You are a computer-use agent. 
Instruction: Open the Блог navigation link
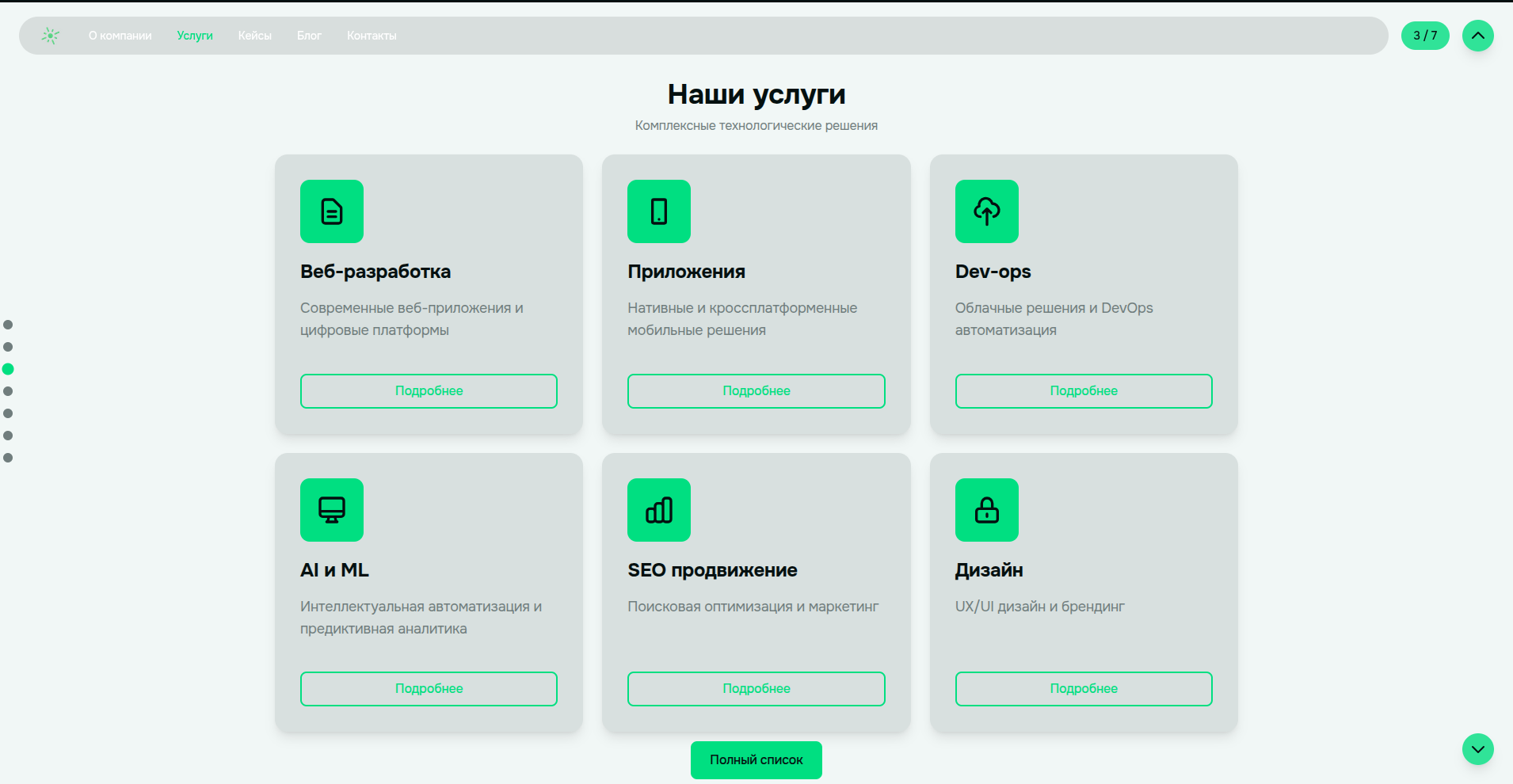[309, 36]
